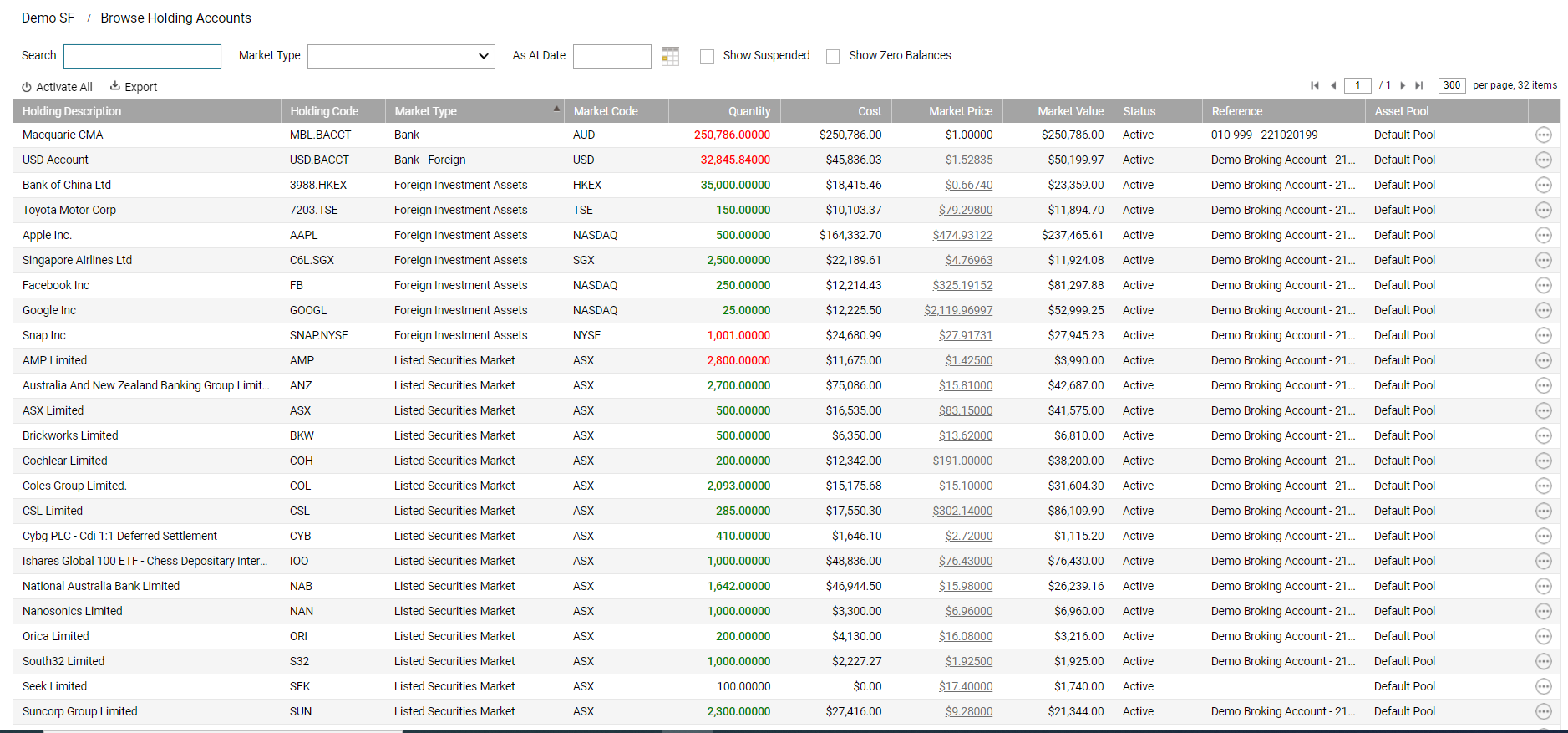Select Macquarie CMA quantity 250,786.00000

coord(733,135)
